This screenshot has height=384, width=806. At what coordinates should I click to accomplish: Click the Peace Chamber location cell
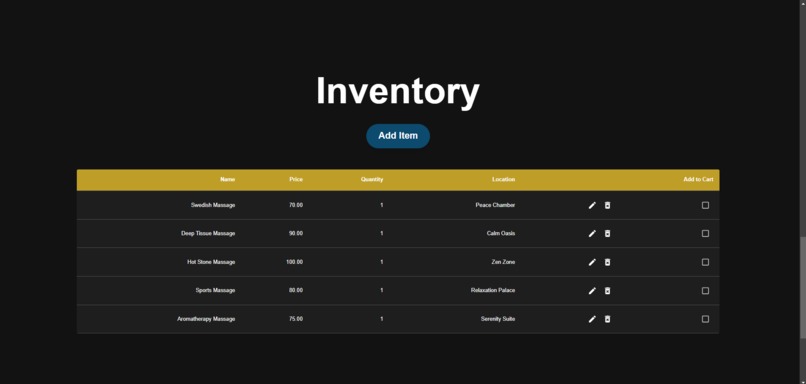point(495,205)
